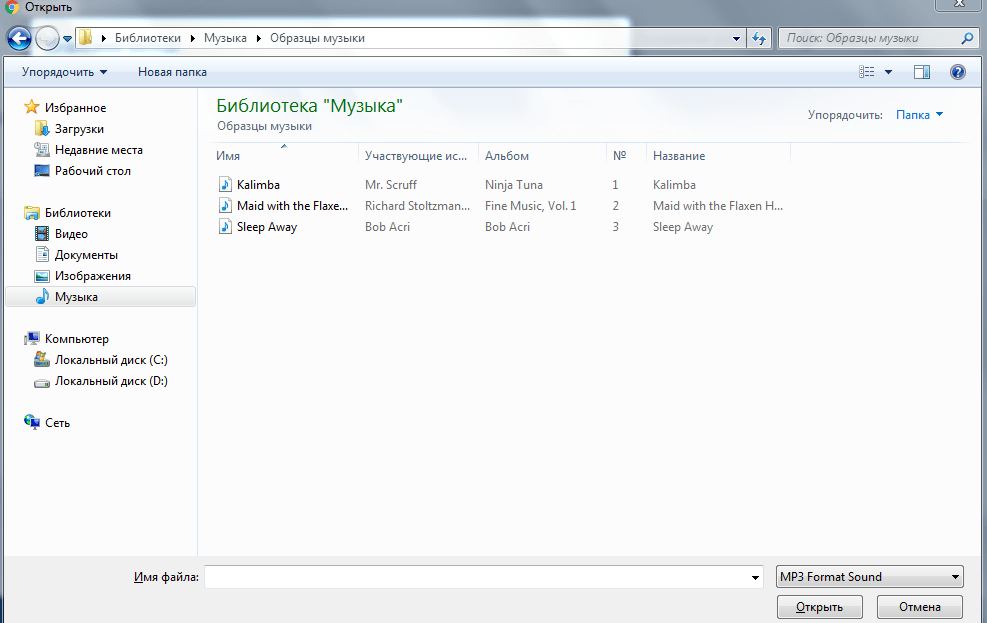Sort by the № column header

coord(626,155)
